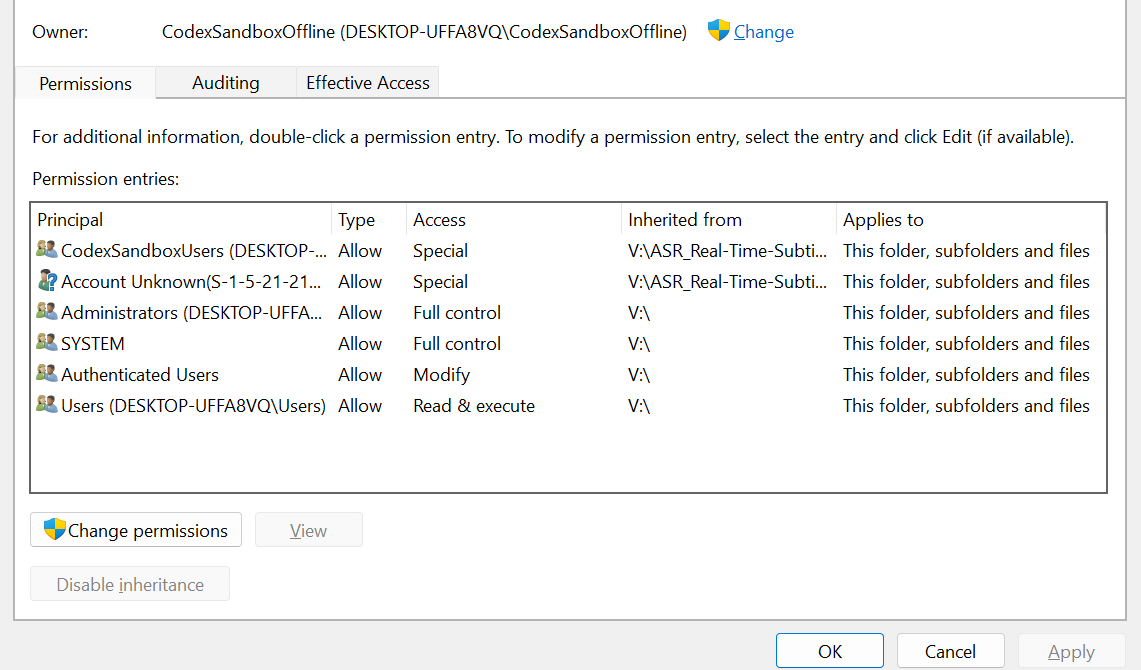The image size is (1141, 670).
Task: Sort entries by the Principal column header
Action: (181, 220)
